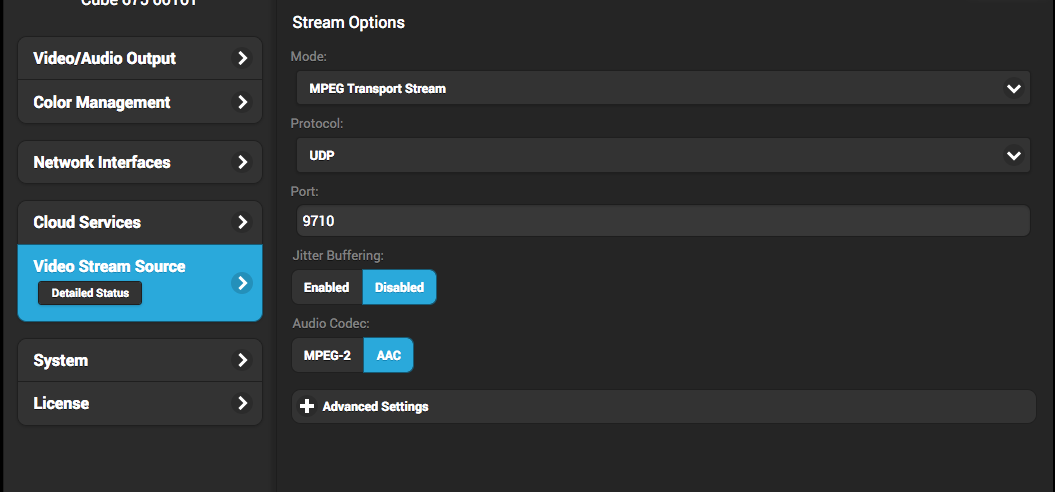Open the Mode dropdown
The height and width of the screenshot is (492, 1055).
(x=662, y=88)
